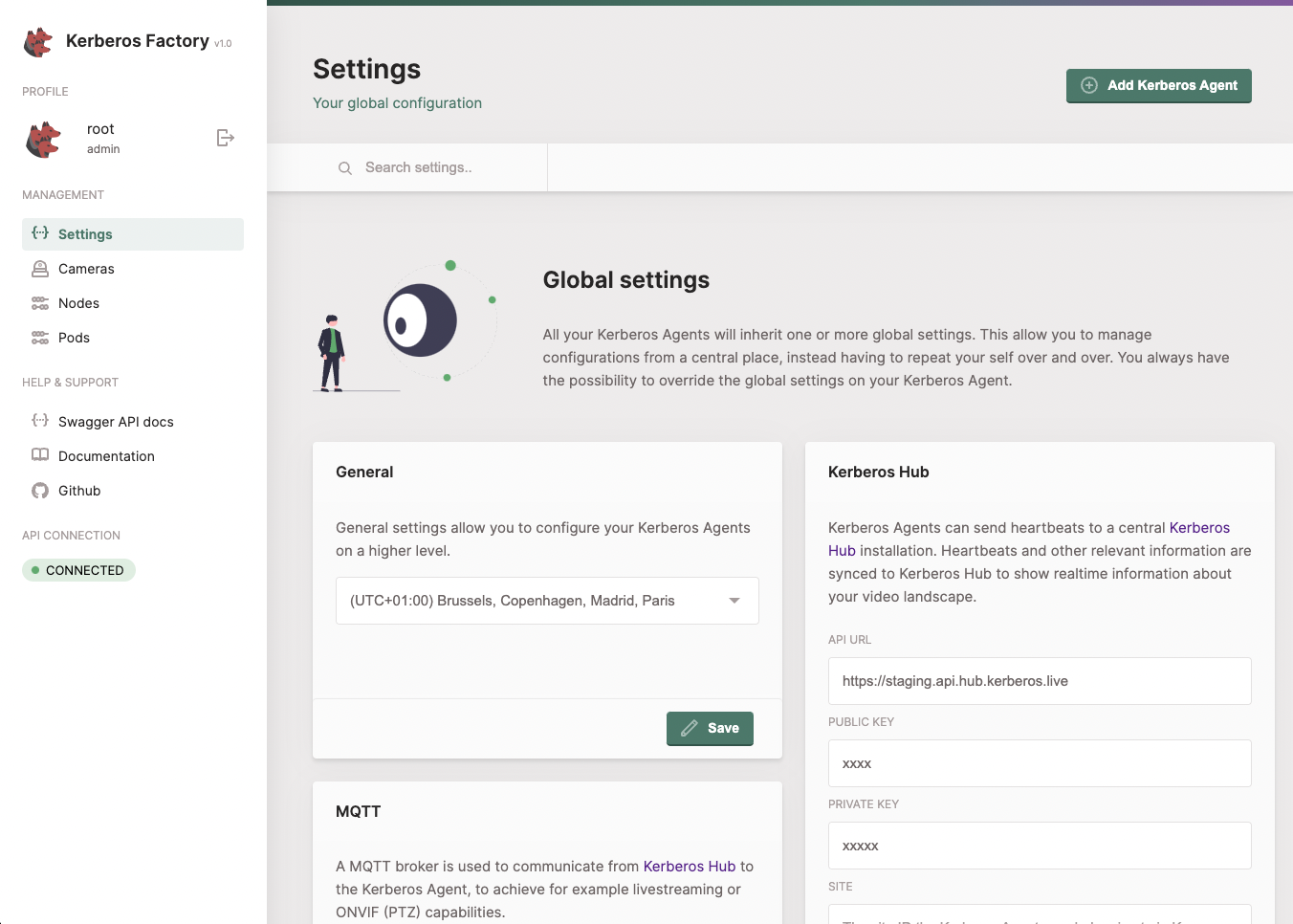Click the Pods icon in sidebar
The width and height of the screenshot is (1293, 924).
pos(40,338)
